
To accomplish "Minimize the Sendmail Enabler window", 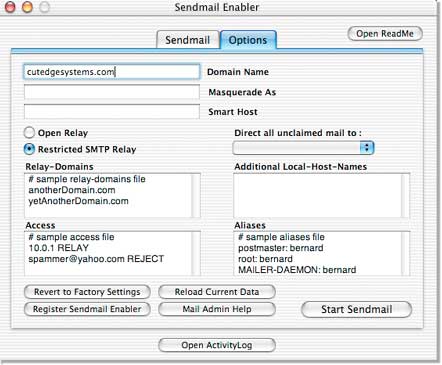I will coord(27,7).
